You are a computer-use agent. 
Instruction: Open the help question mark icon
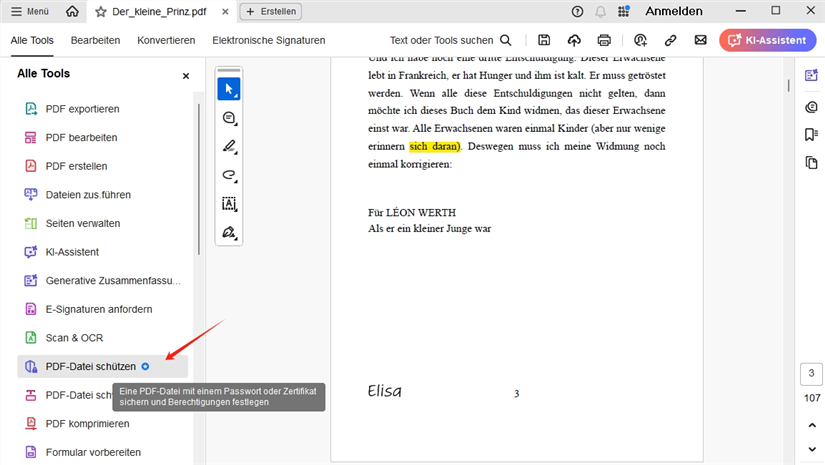click(577, 12)
